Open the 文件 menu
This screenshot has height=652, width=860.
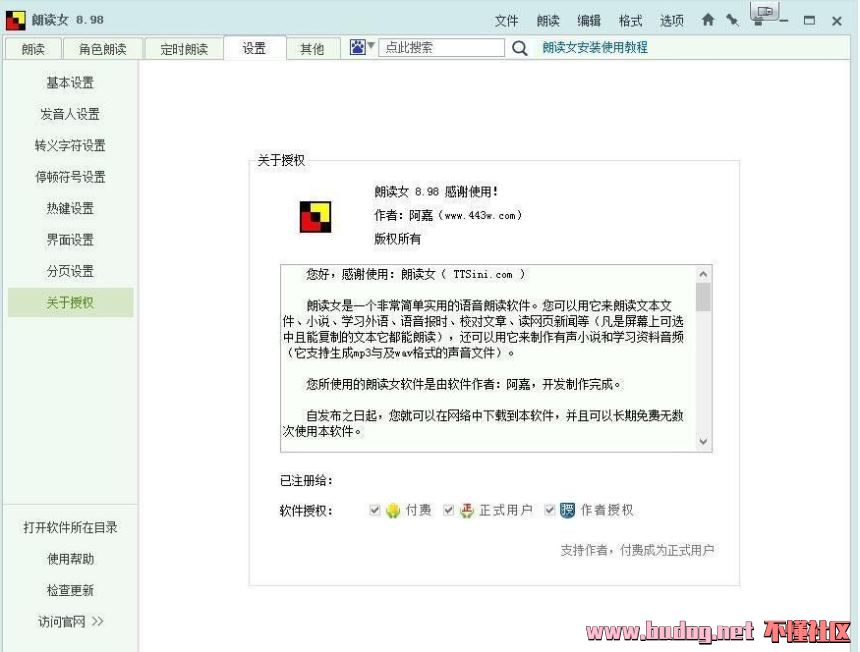pos(506,21)
